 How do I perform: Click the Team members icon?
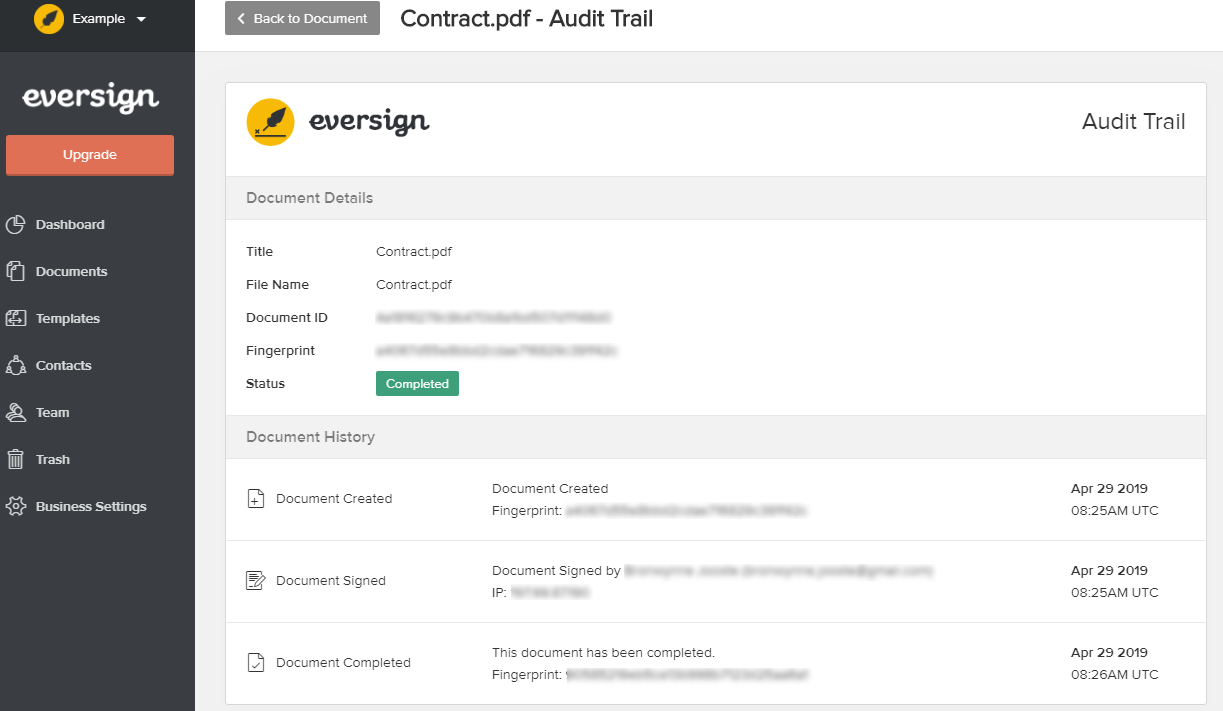[16, 412]
